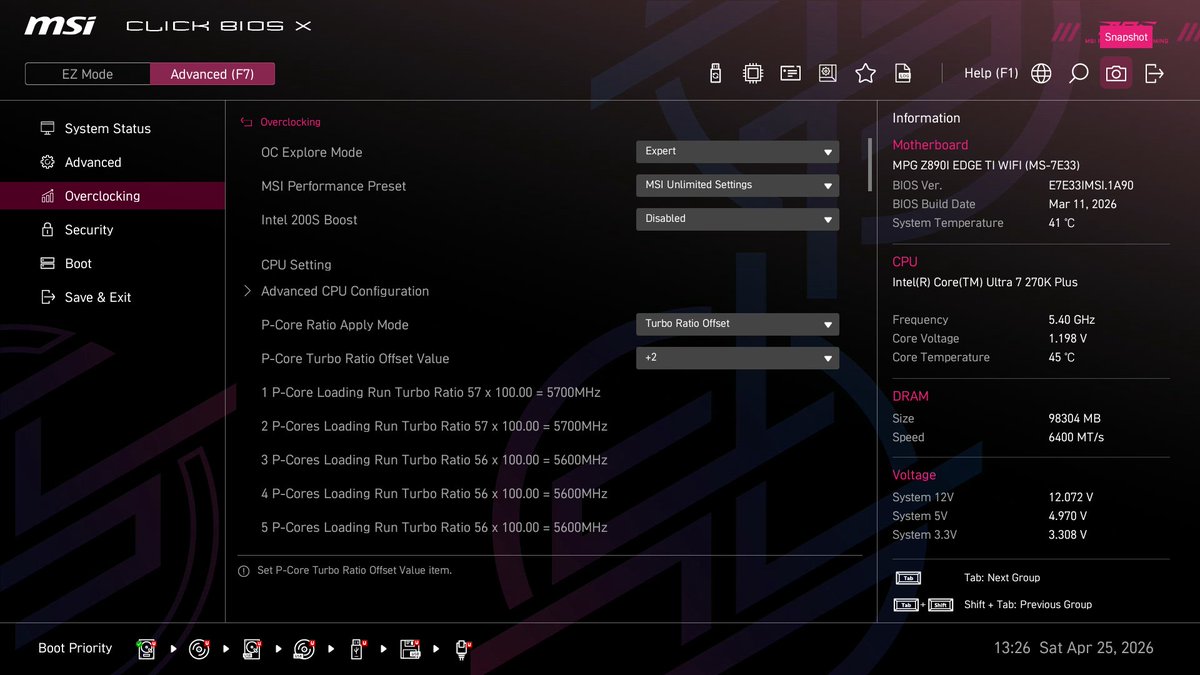The width and height of the screenshot is (1200, 675).
Task: Select 3 P-Cores Loading Run Turbo Ratio row
Action: coord(434,460)
